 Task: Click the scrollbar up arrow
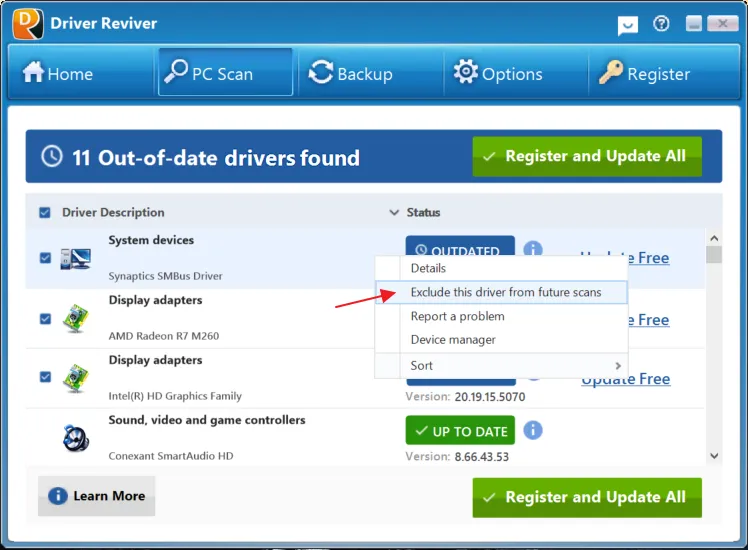click(714, 238)
